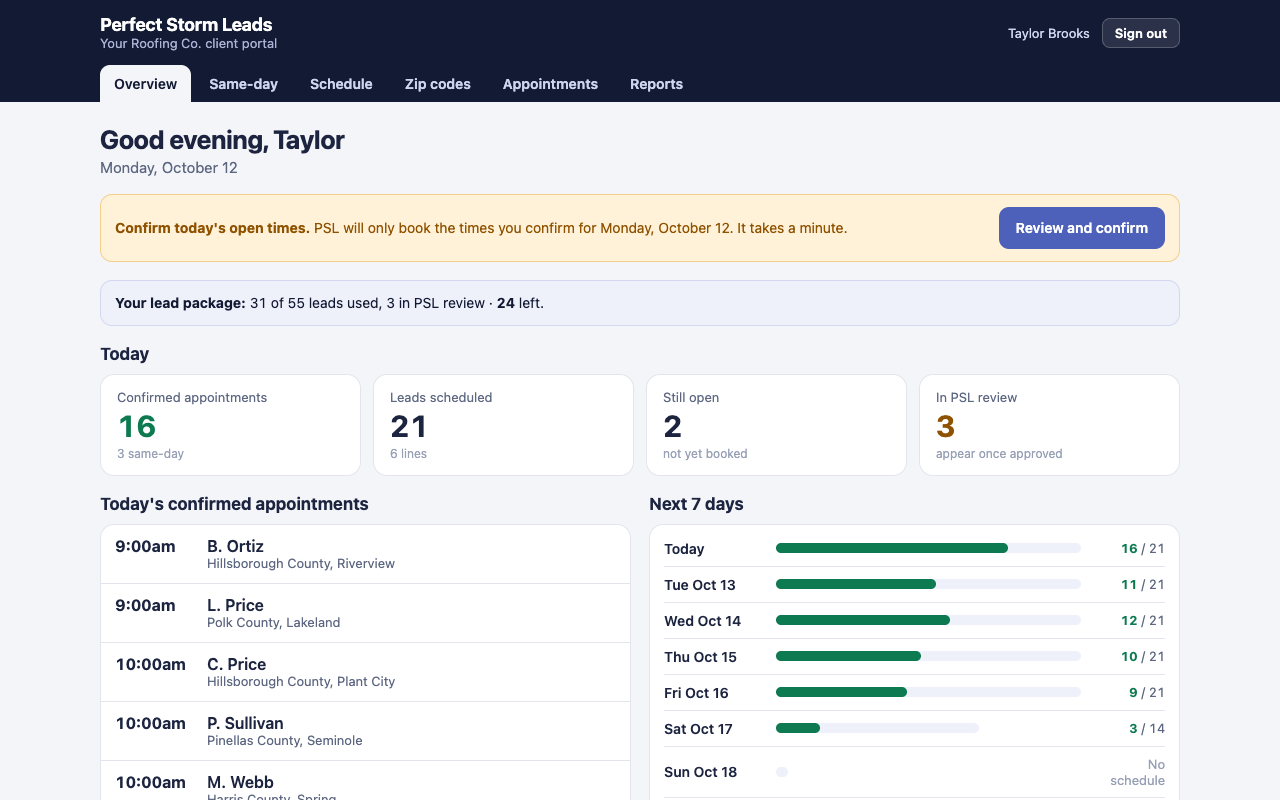Image resolution: width=1280 pixels, height=800 pixels.
Task: Click the '11 / 21' count for Tuesday
Action: 1142,584
